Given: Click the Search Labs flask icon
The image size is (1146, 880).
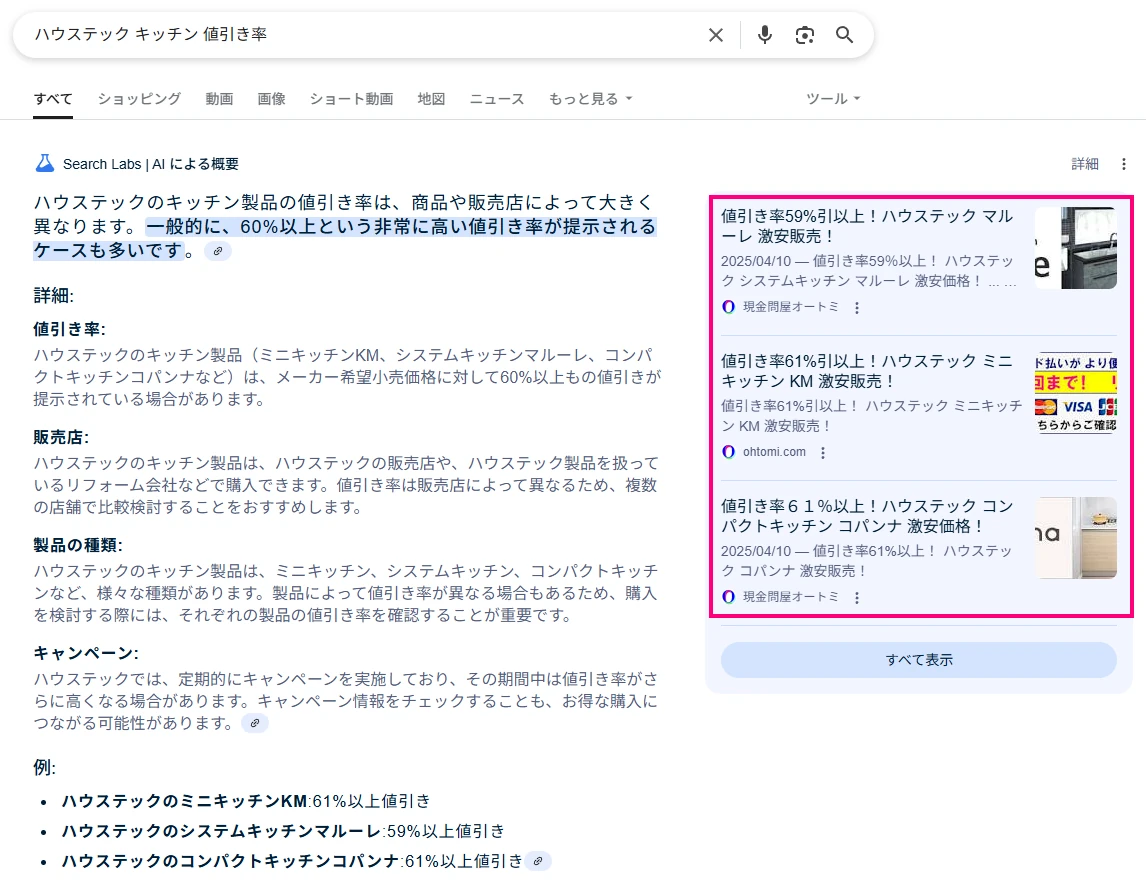Looking at the screenshot, I should tap(45, 164).
